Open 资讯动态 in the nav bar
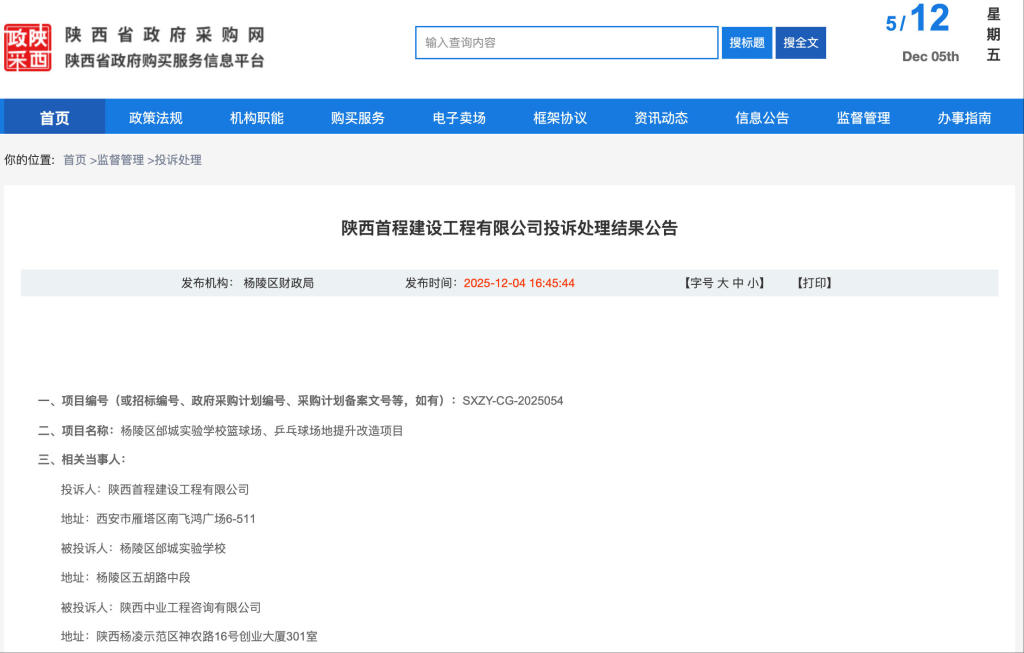Image resolution: width=1024 pixels, height=653 pixels. [661, 118]
